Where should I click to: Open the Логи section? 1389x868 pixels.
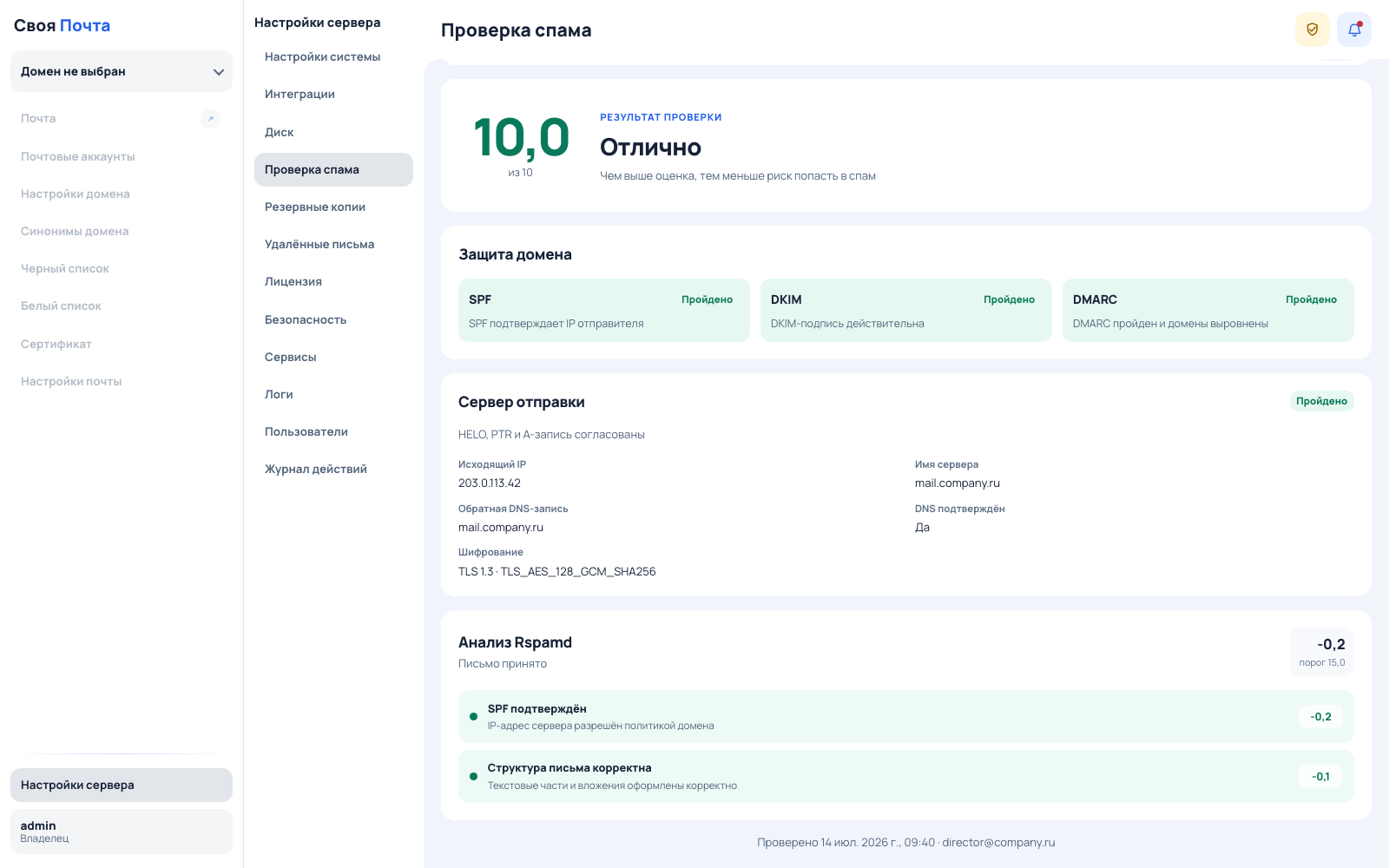(x=333, y=394)
